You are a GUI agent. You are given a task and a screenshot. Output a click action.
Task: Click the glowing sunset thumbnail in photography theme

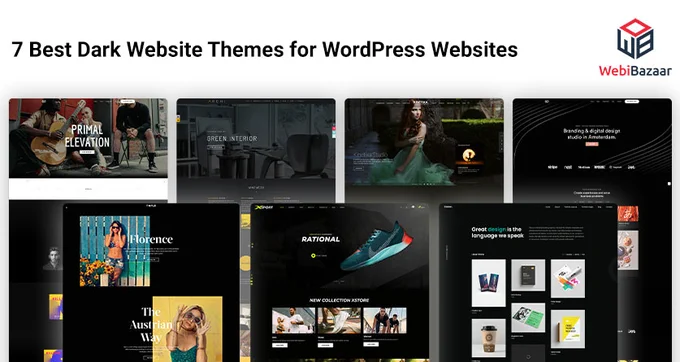[468, 155]
